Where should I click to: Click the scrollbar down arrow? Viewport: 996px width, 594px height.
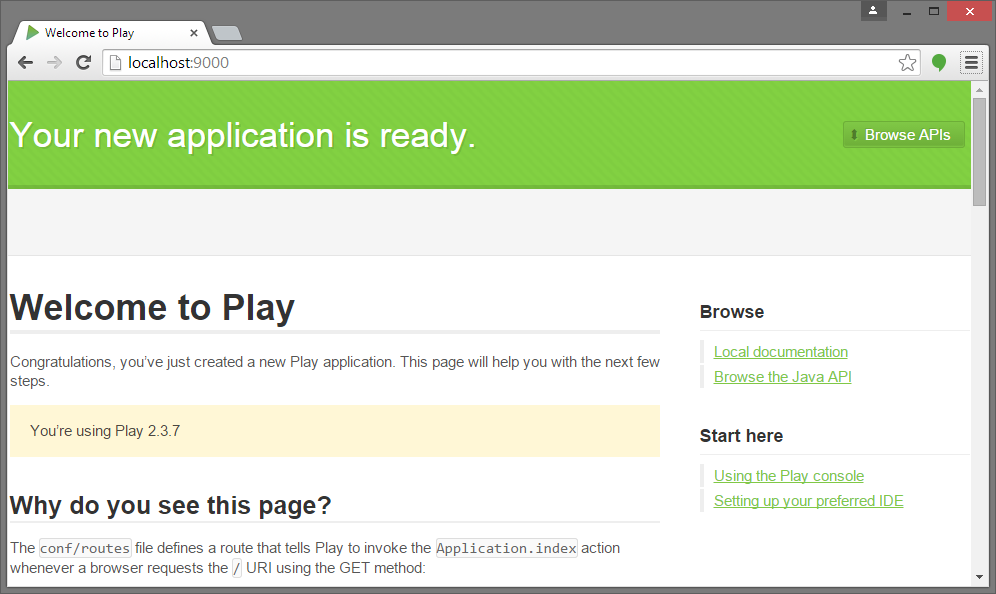[x=979, y=577]
